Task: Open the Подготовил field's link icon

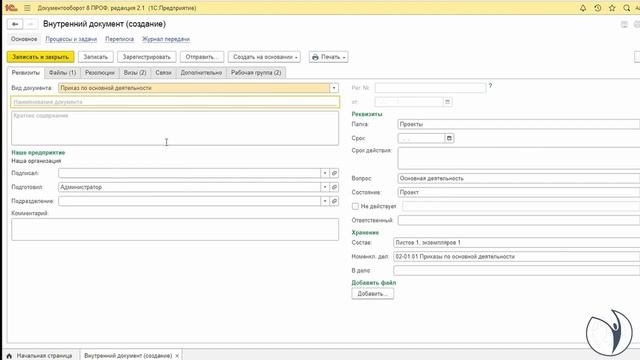Action: click(x=334, y=187)
